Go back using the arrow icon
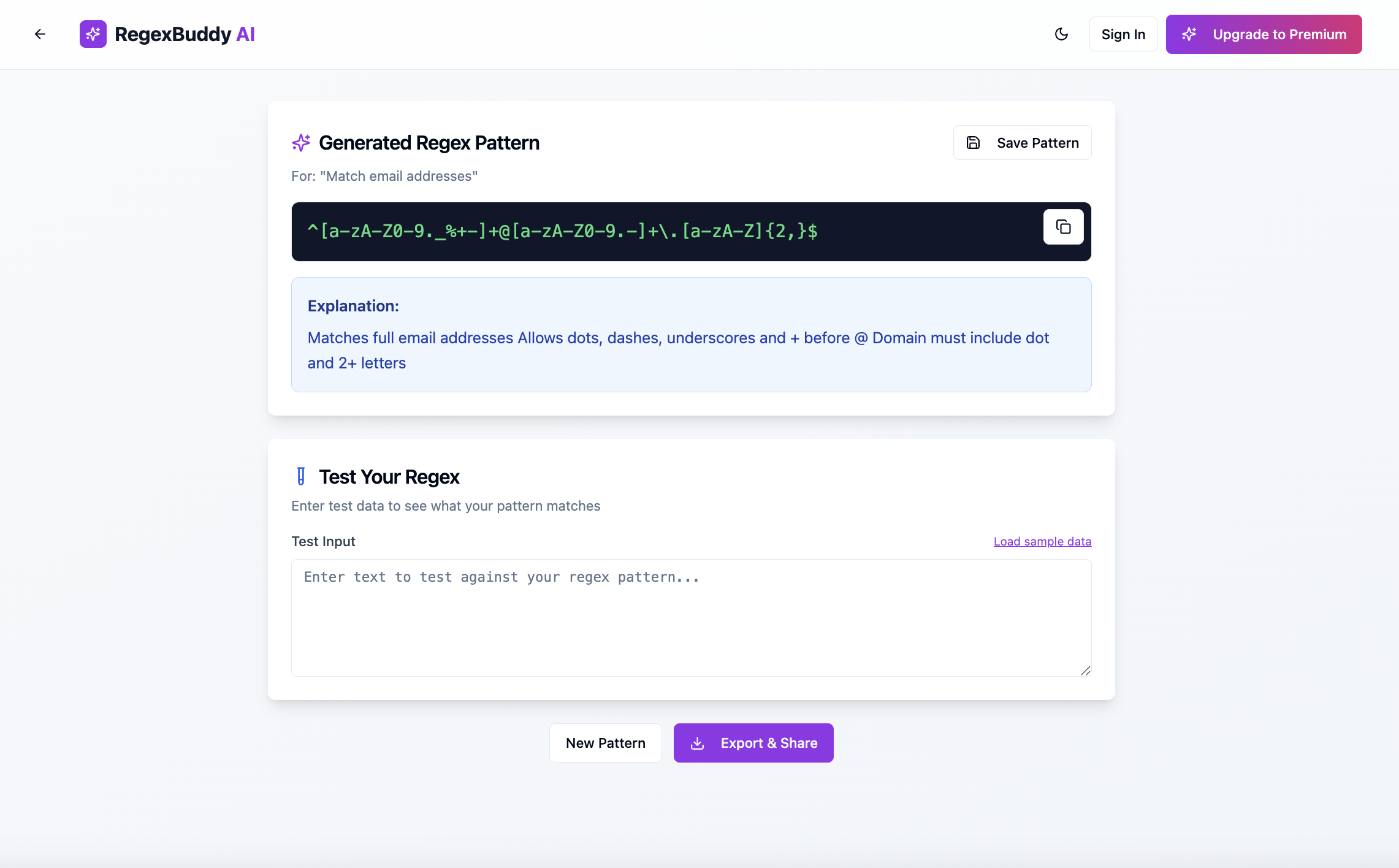 point(40,34)
